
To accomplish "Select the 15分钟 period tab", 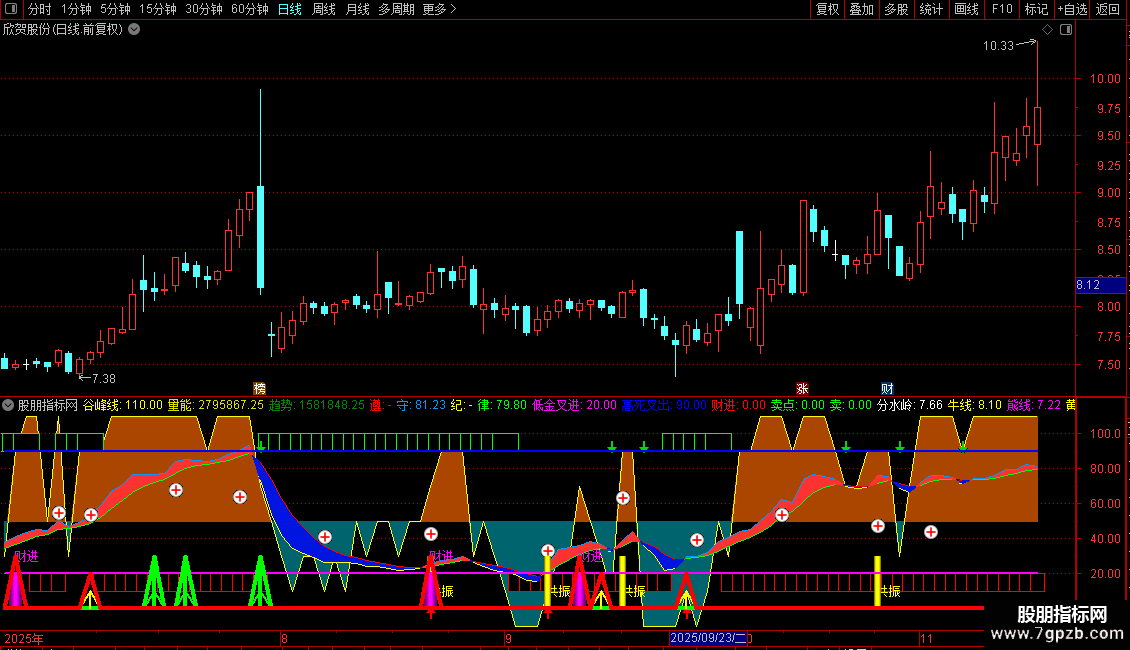I will pyautogui.click(x=157, y=9).
